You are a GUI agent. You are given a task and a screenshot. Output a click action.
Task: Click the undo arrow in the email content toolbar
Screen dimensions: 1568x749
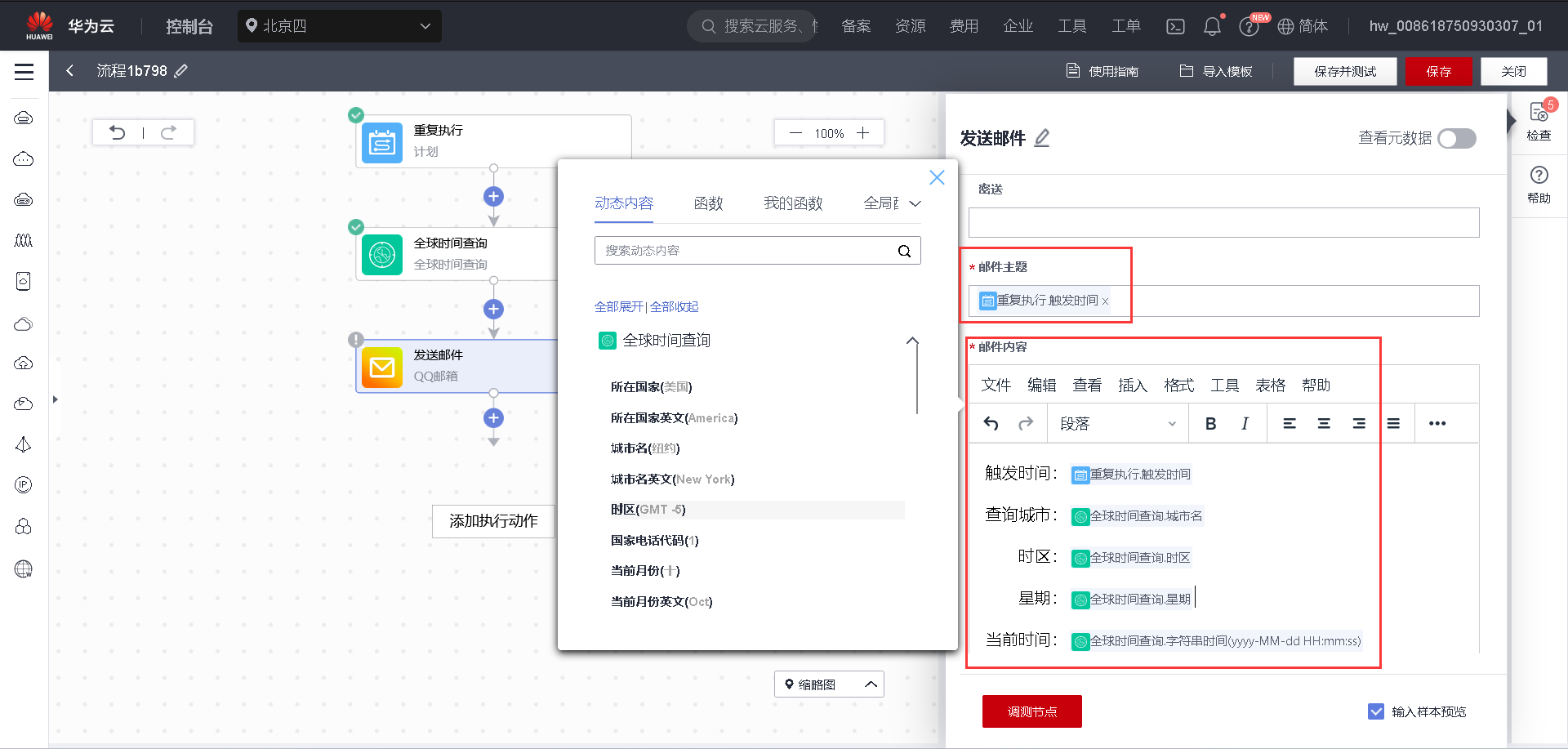(x=991, y=423)
